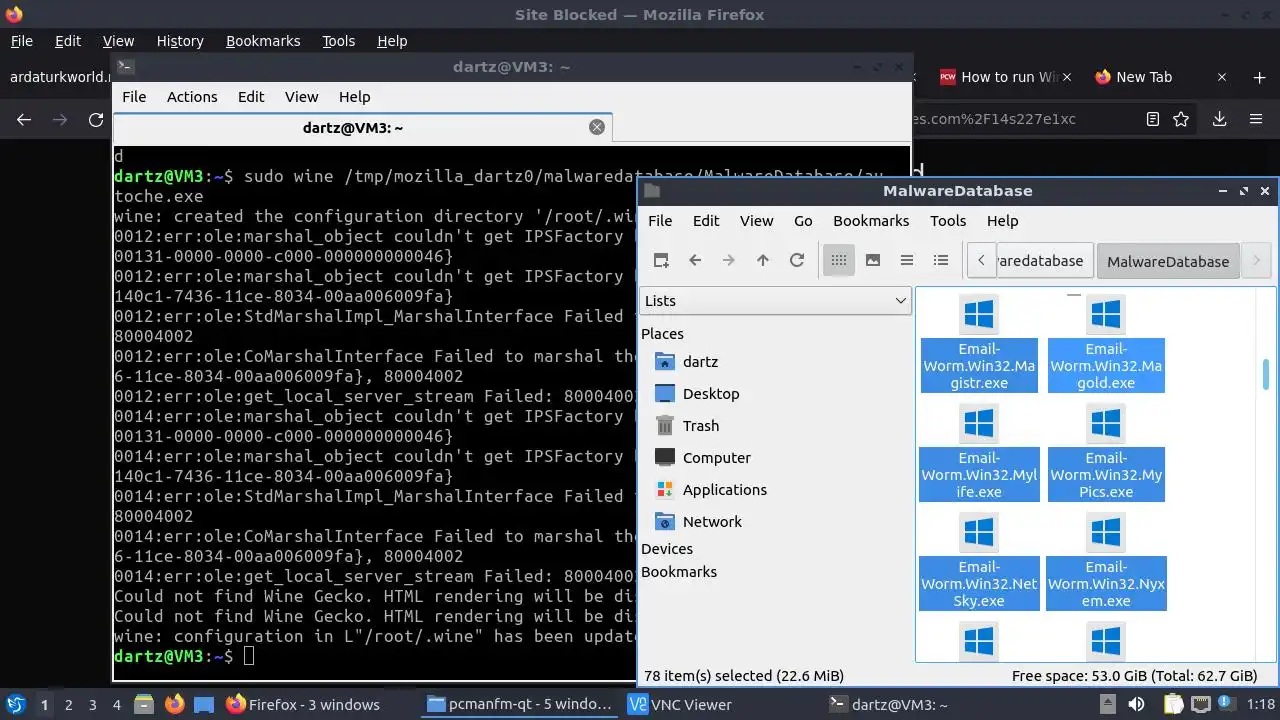Select the dartz@VM3 terminal tab

pos(353,128)
